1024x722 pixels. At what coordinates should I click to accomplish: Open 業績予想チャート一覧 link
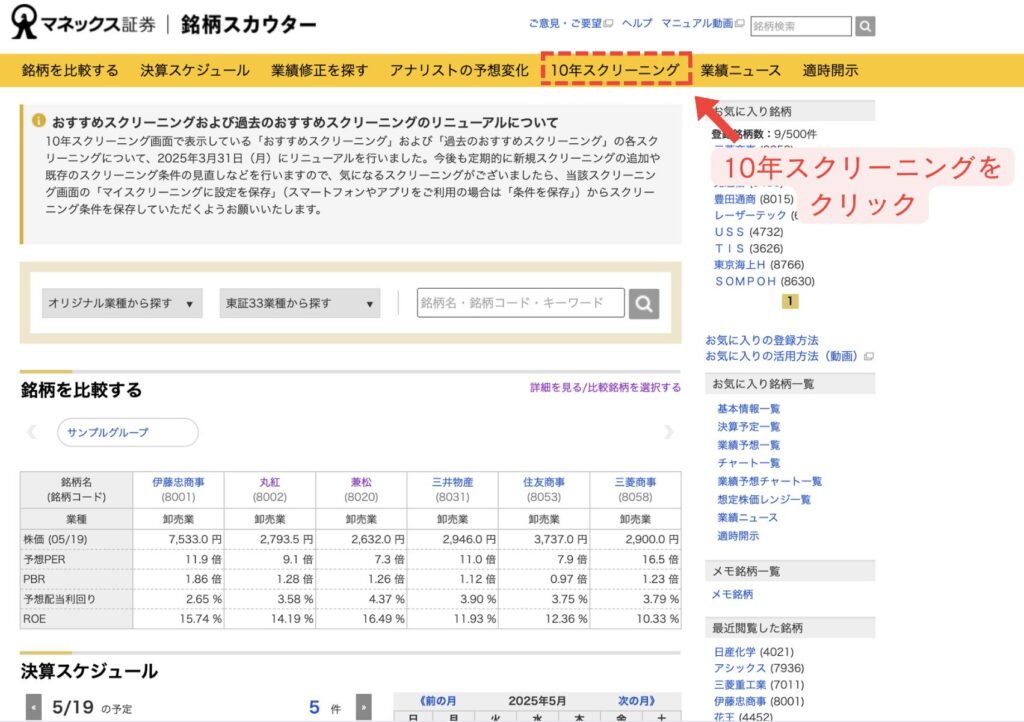pyautogui.click(x=769, y=481)
